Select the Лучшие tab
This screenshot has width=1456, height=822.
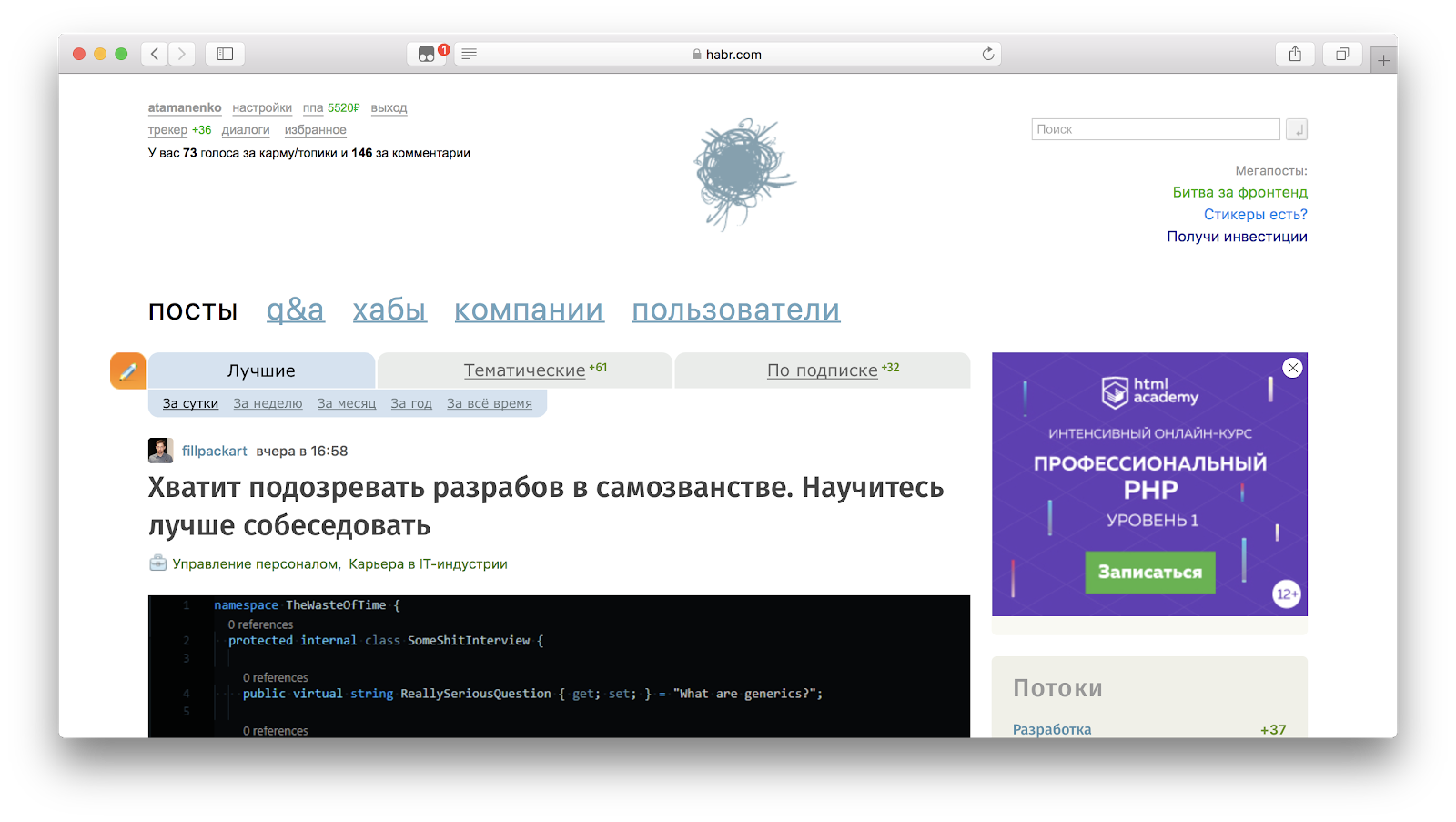pyautogui.click(x=261, y=370)
